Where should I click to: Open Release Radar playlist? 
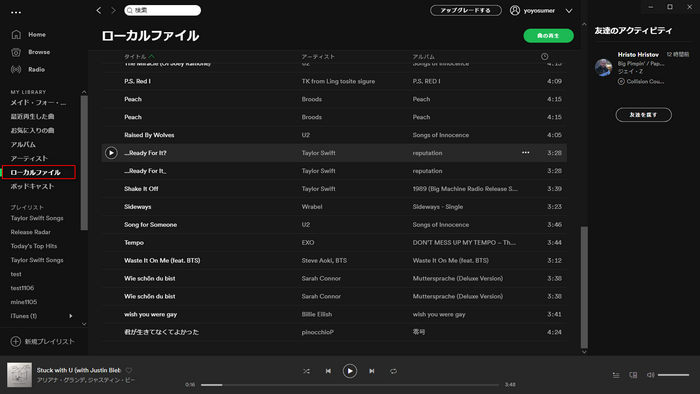coord(30,232)
